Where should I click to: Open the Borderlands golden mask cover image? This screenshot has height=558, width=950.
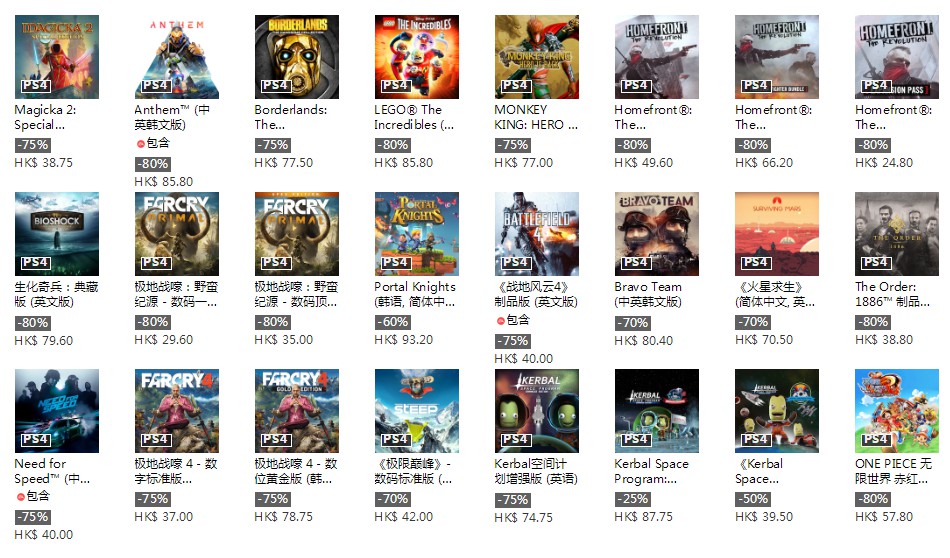point(296,57)
